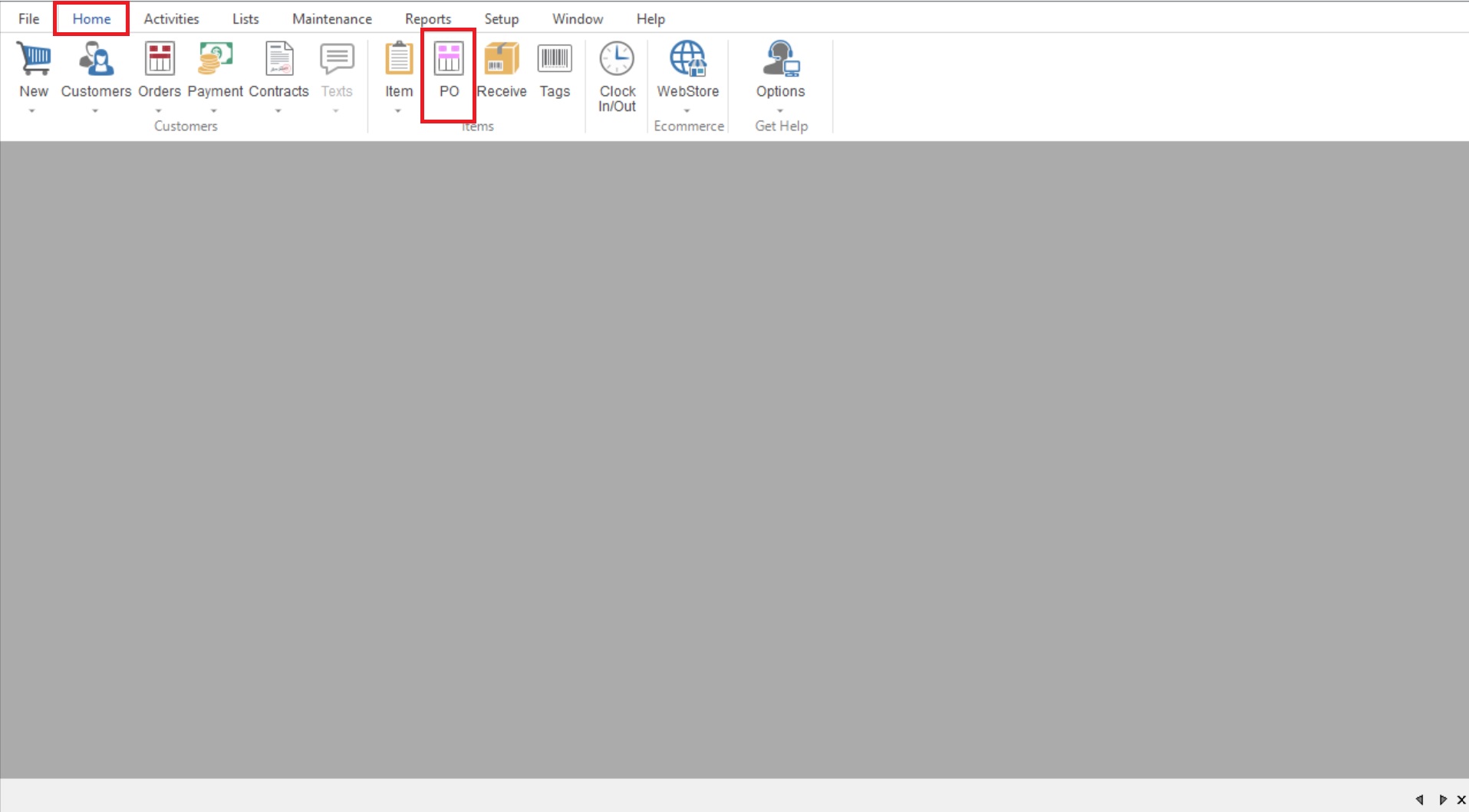This screenshot has width=1469, height=812.
Task: Click the New shopping cart icon
Action: pyautogui.click(x=34, y=58)
